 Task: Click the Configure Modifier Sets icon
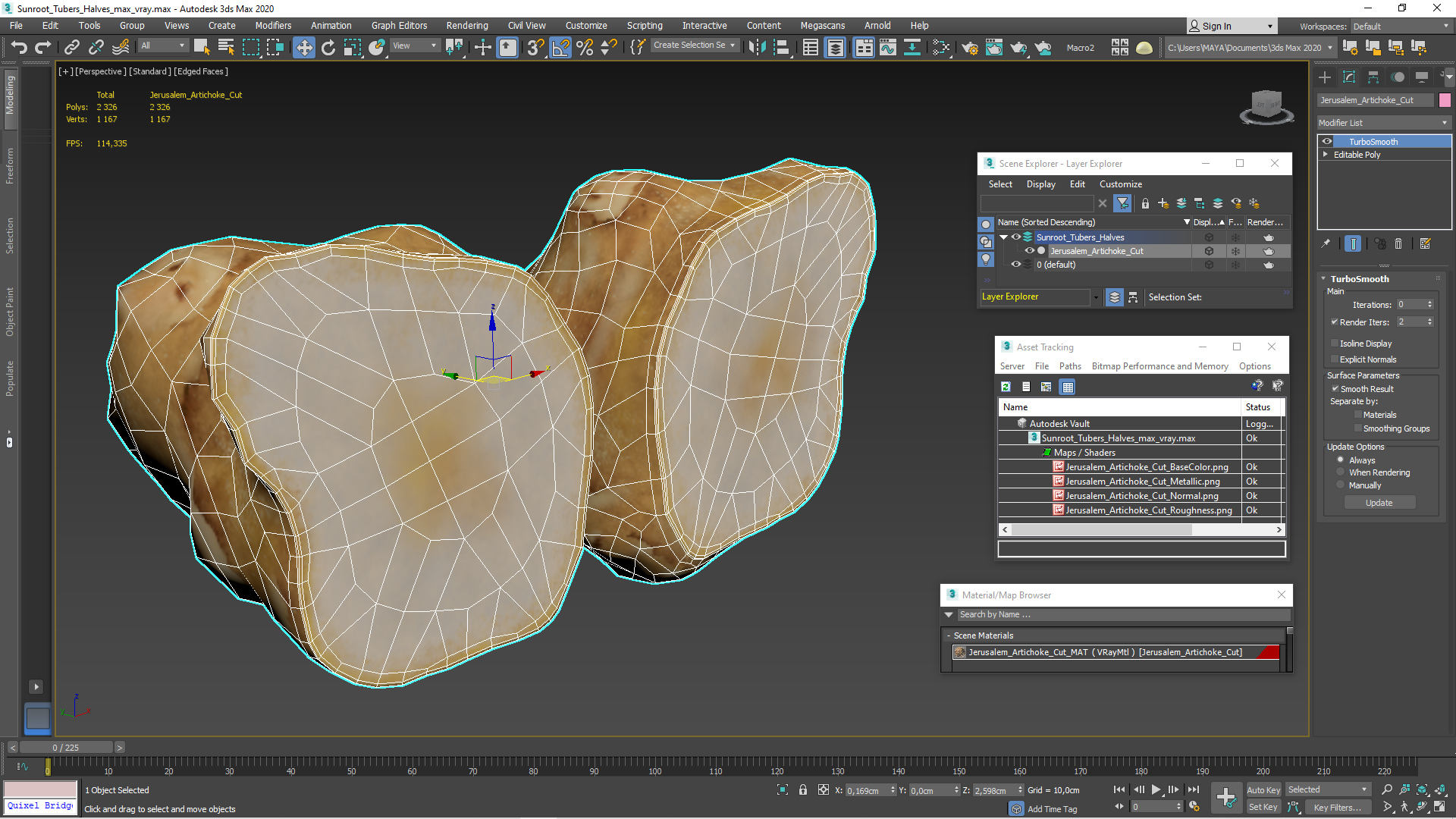1426,243
